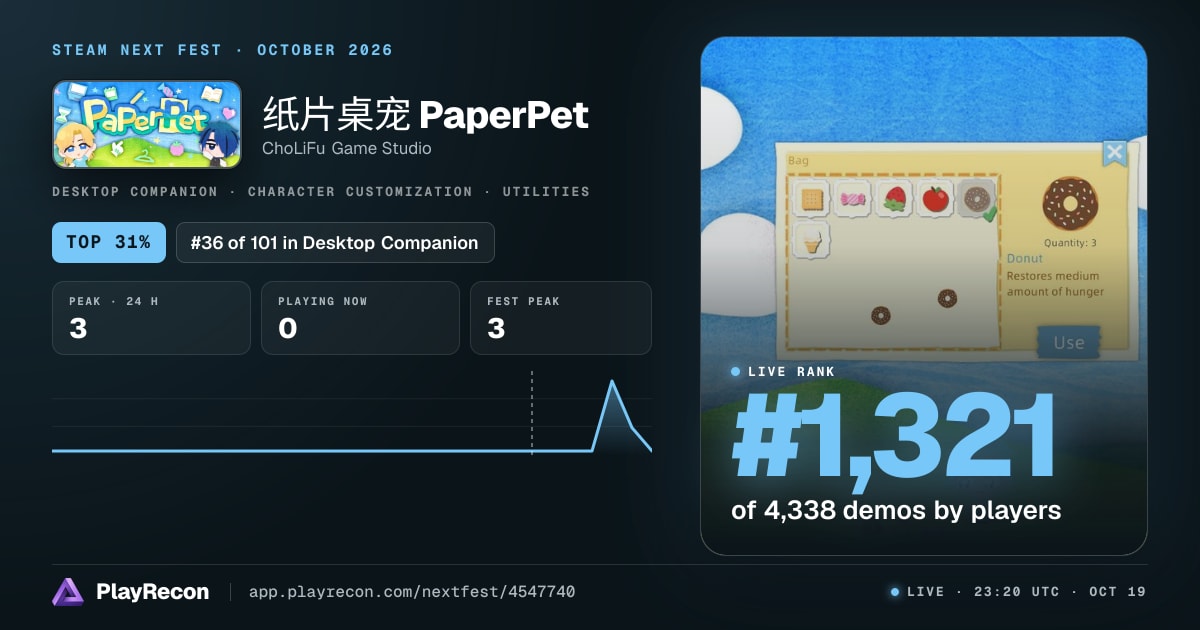Select the tomato item in the bag
The image size is (1200, 630).
coord(935,199)
